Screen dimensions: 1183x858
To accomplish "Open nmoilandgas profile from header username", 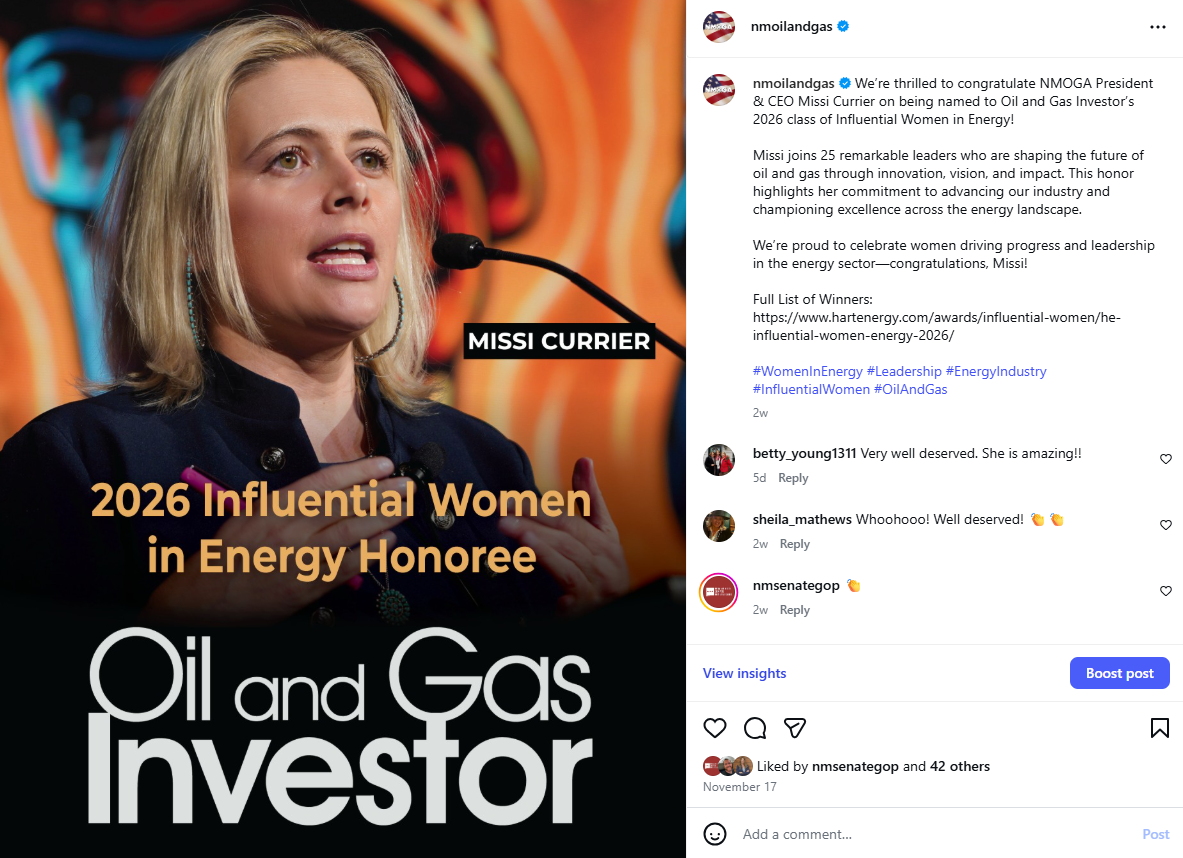I will (791, 26).
